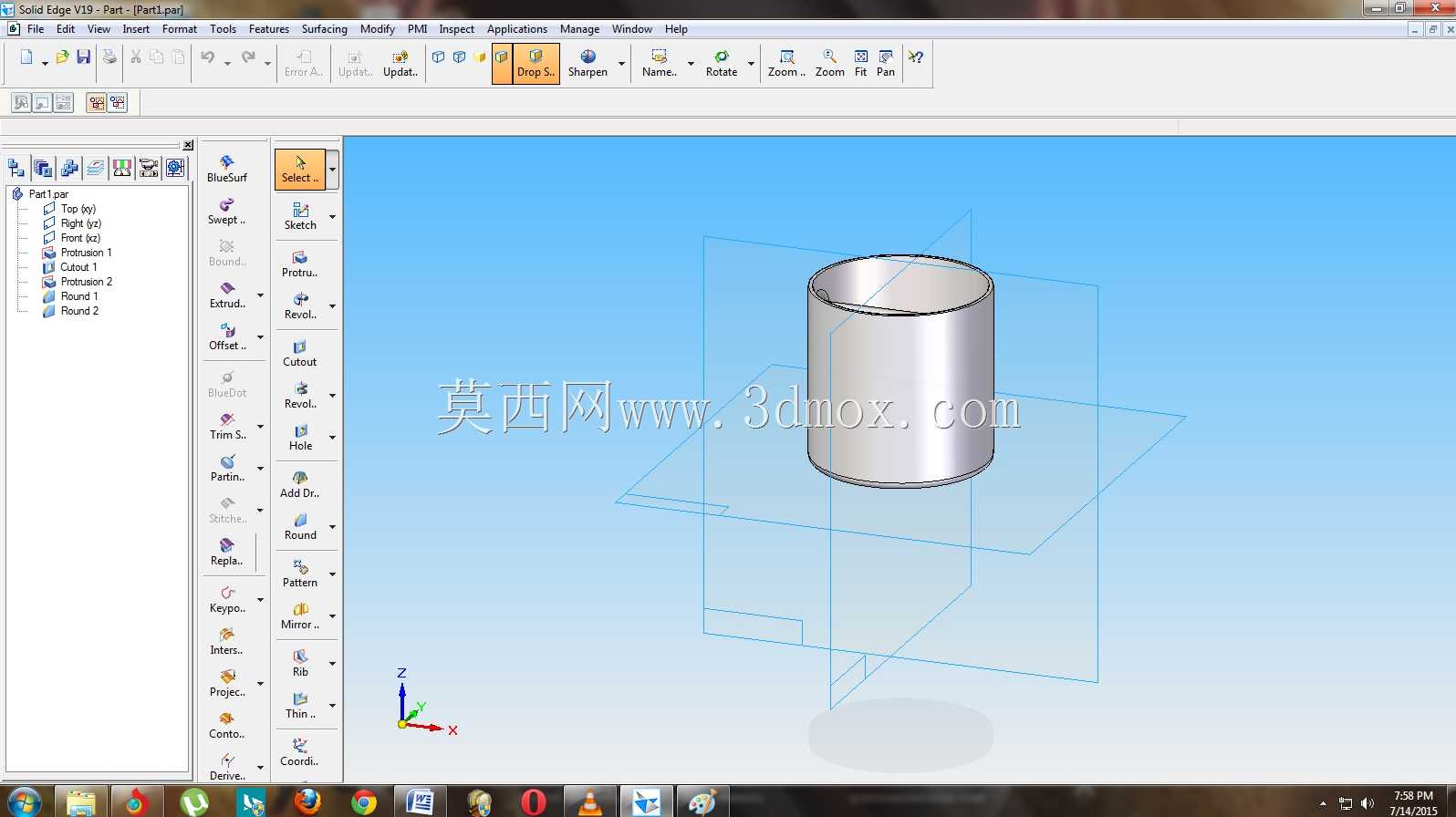1456x817 pixels.
Task: Click the Offset .. surface tool
Action: pyautogui.click(x=227, y=336)
